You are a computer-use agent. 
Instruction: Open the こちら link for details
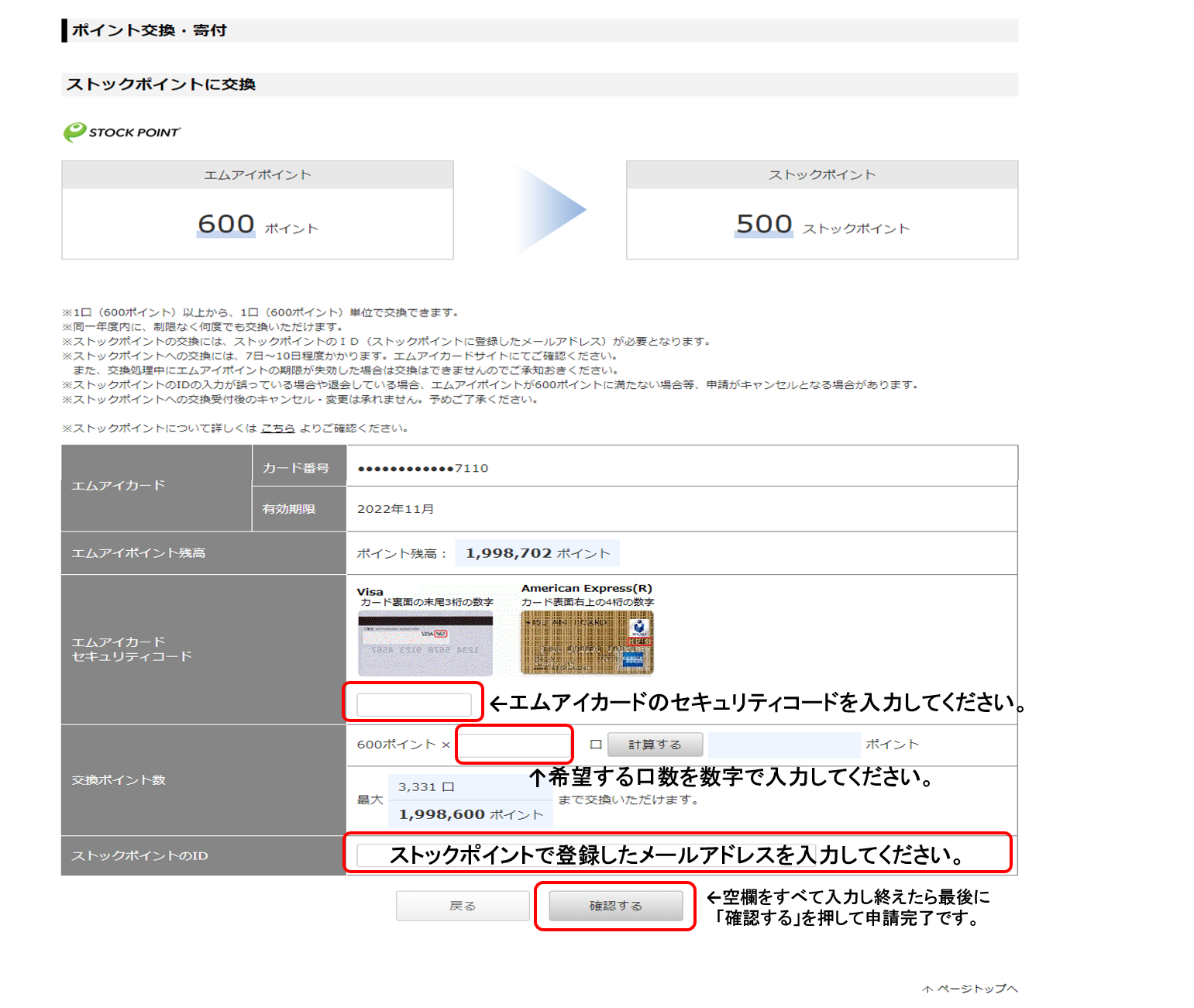pyautogui.click(x=278, y=428)
